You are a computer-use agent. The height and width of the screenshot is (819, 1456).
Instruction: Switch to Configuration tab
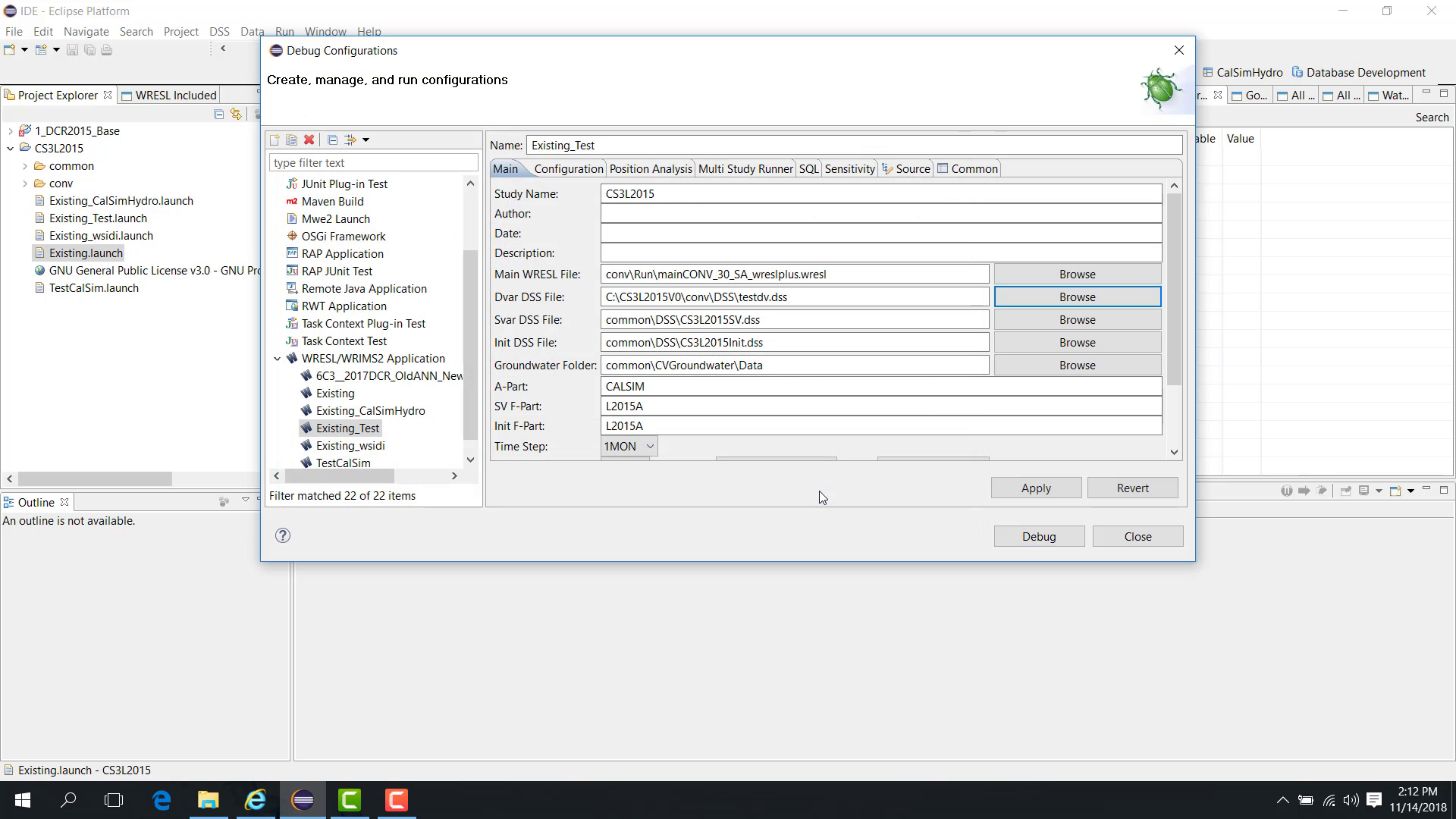click(x=568, y=169)
